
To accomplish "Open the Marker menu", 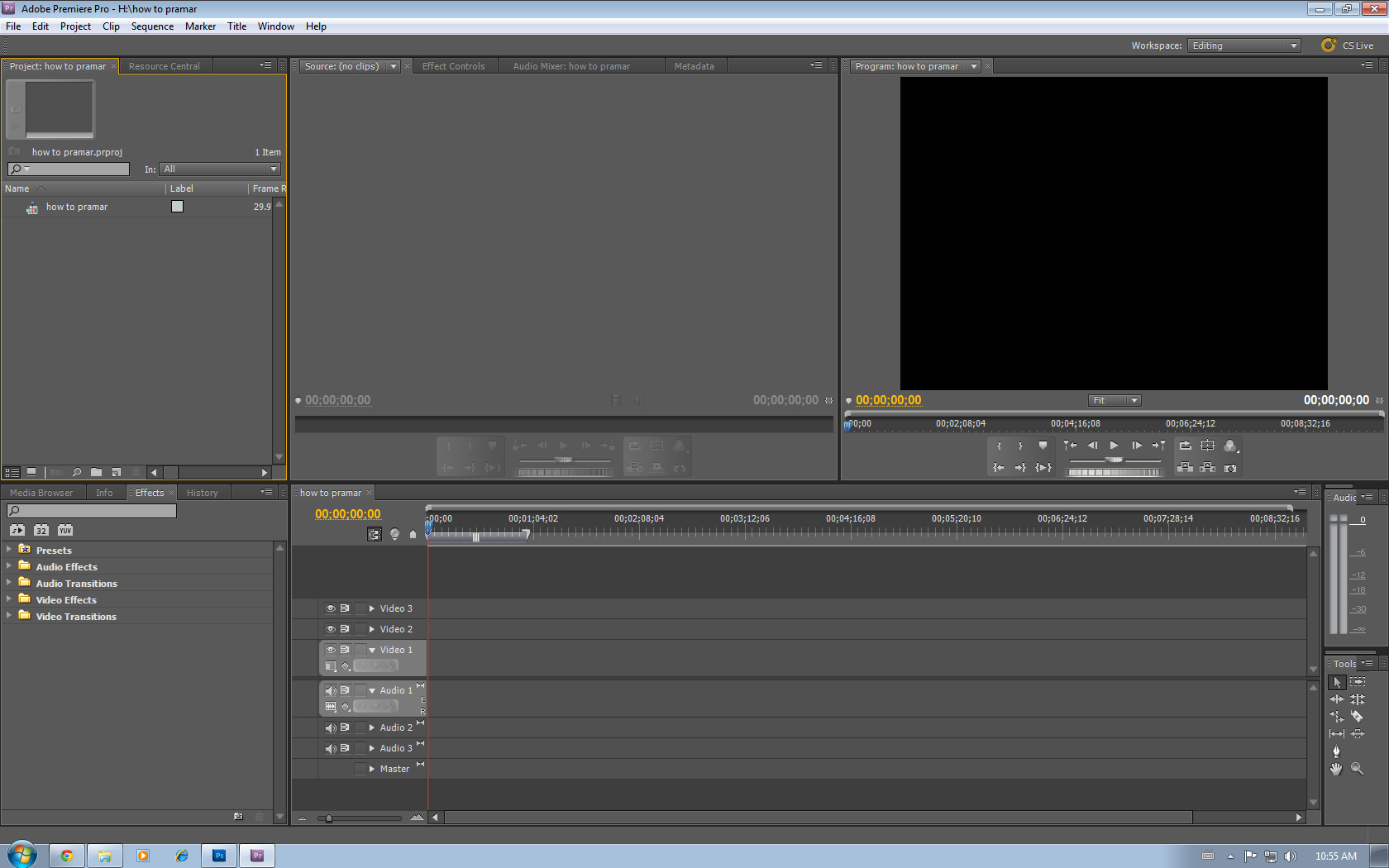I will [x=200, y=26].
